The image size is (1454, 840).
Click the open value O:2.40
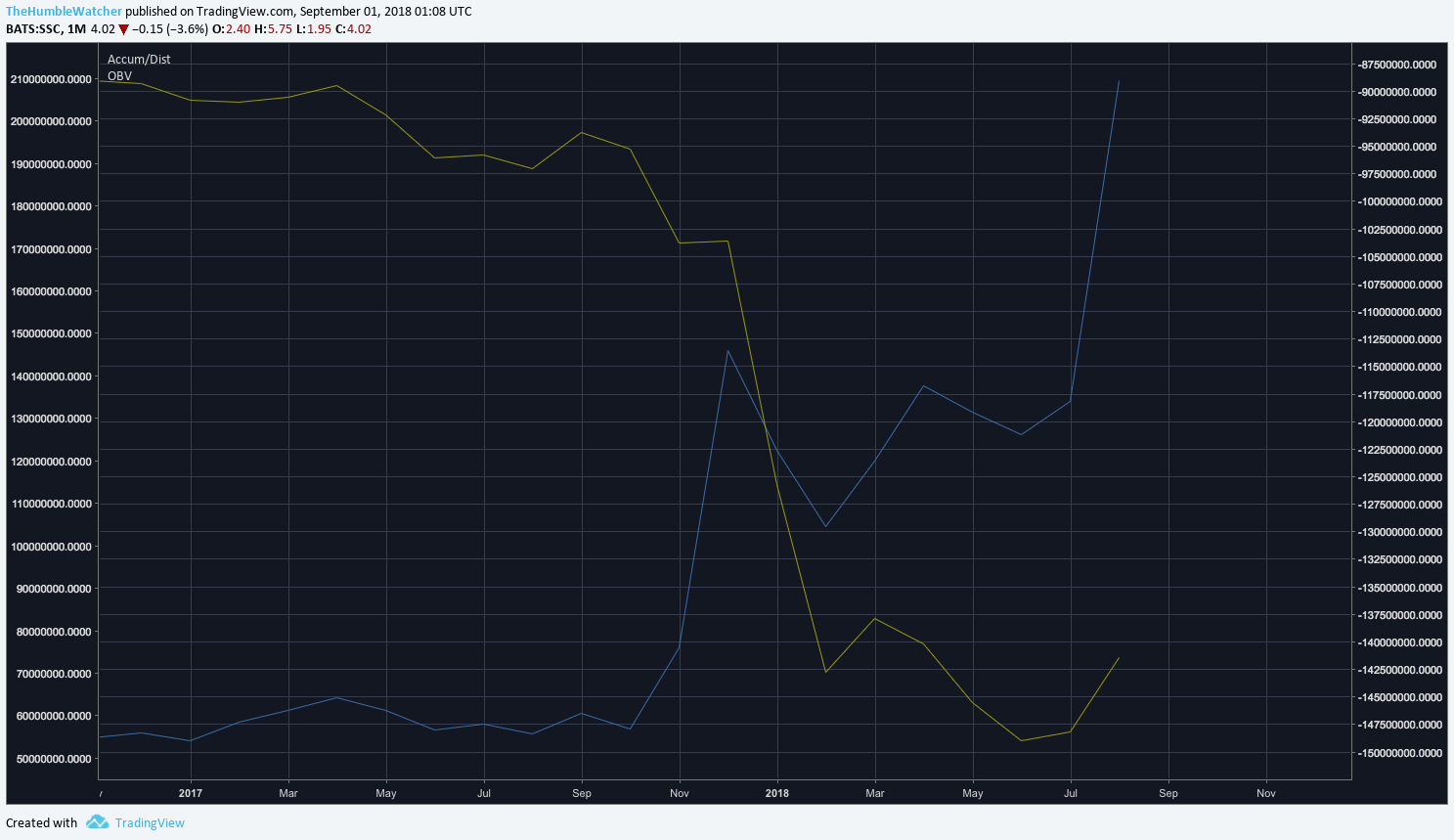231,29
